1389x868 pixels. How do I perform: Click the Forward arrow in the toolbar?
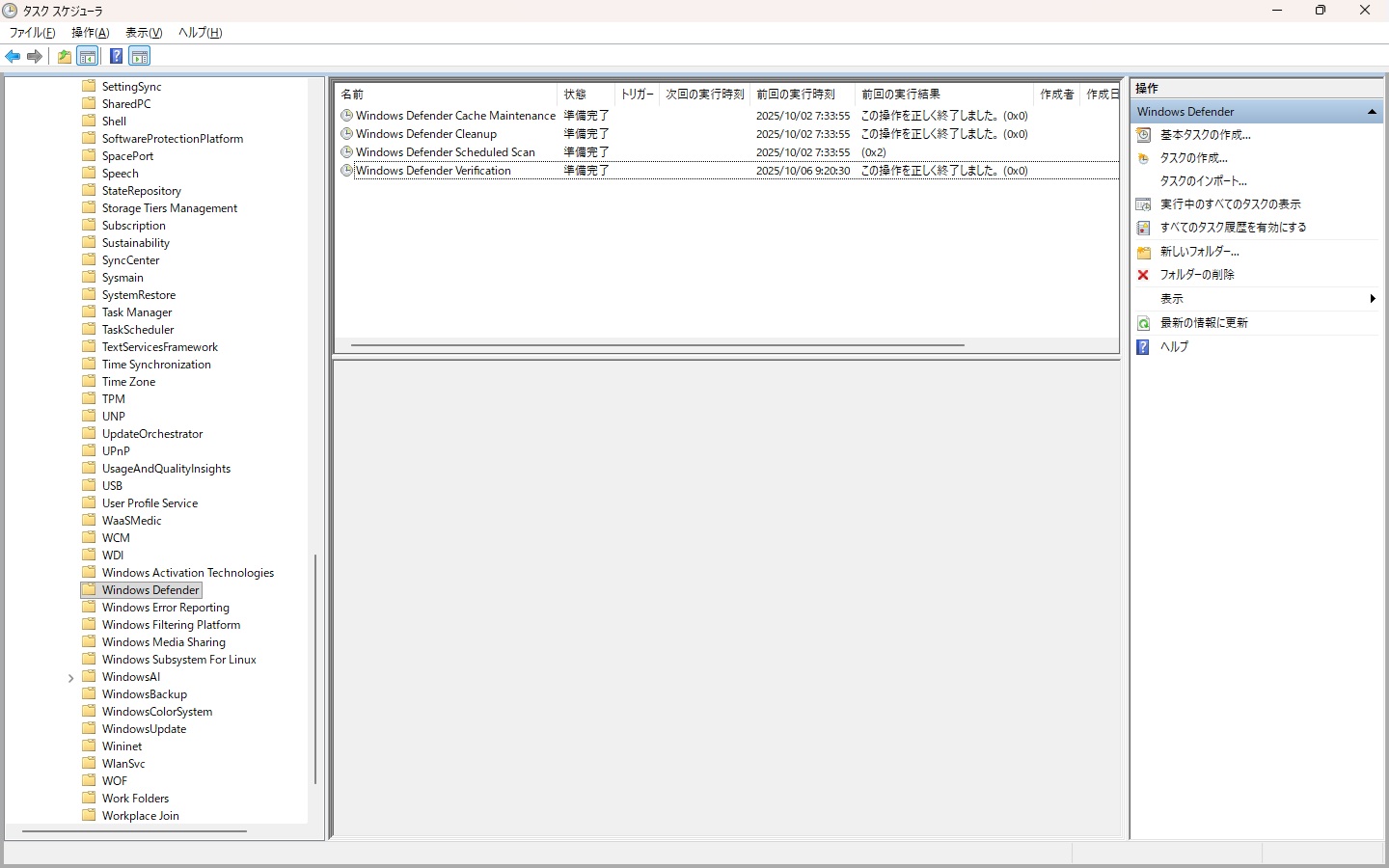[35, 57]
